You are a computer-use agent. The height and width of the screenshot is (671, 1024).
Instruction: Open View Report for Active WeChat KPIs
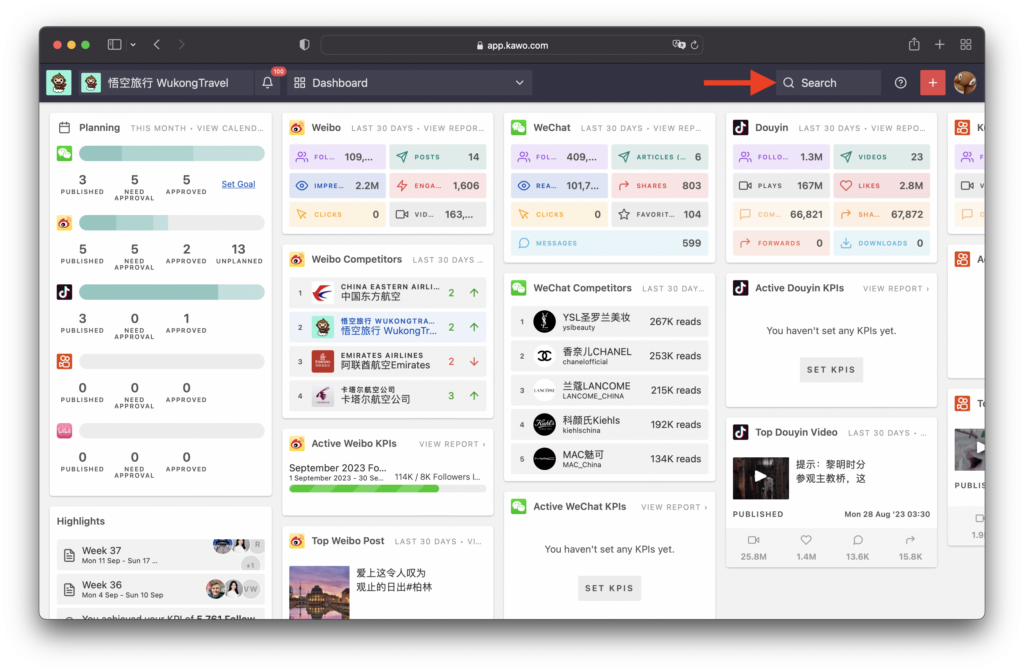[x=674, y=507]
